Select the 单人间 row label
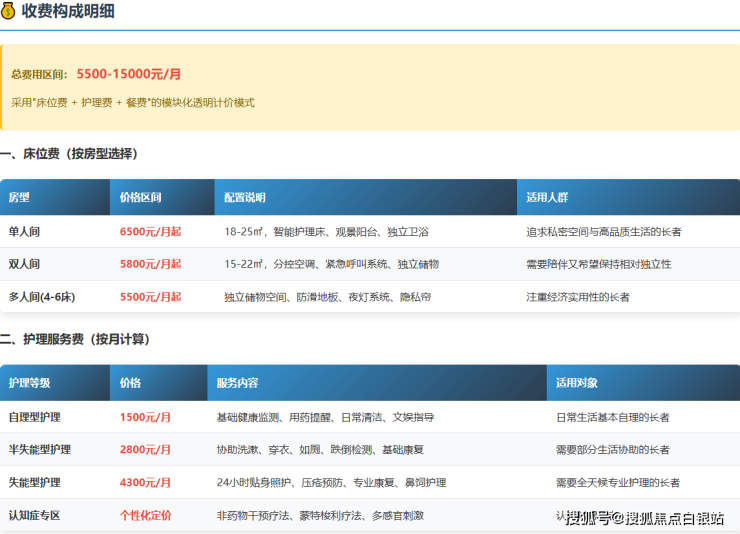740x534 pixels. click(x=24, y=231)
